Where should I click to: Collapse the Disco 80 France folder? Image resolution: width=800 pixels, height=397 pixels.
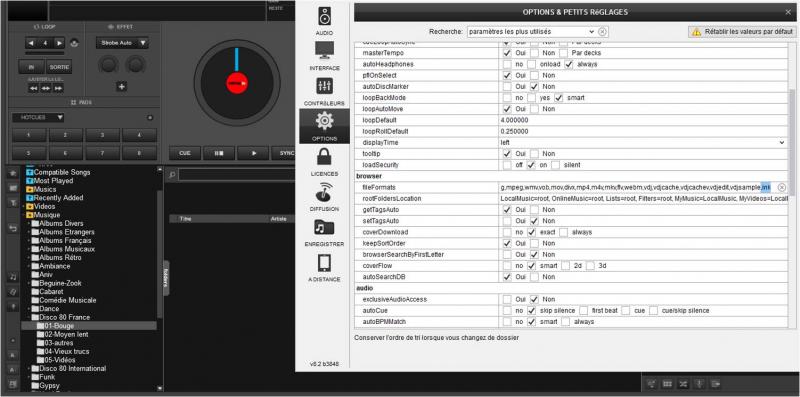29,317
